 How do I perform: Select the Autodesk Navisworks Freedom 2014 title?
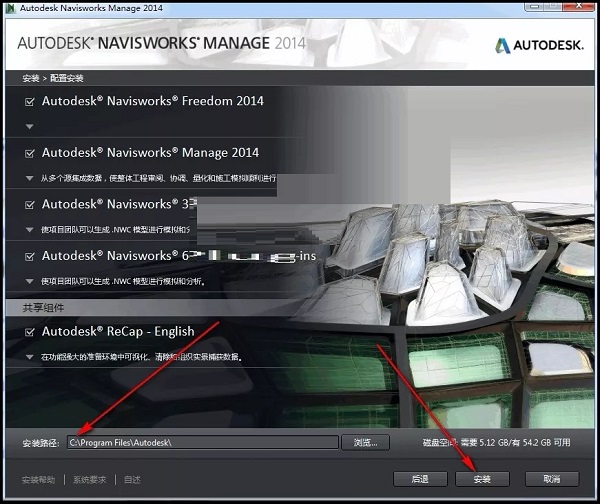click(x=153, y=101)
